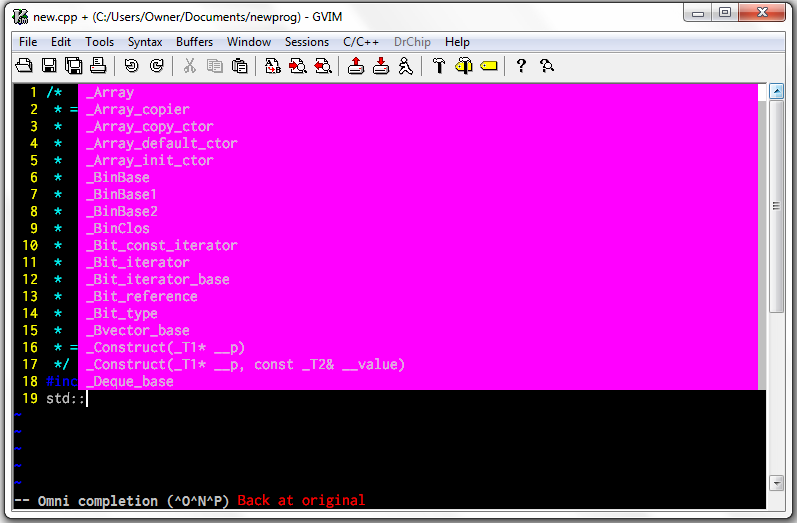The image size is (797, 523).
Task: Click the Load Session toolbar icon
Action: pos(356,66)
